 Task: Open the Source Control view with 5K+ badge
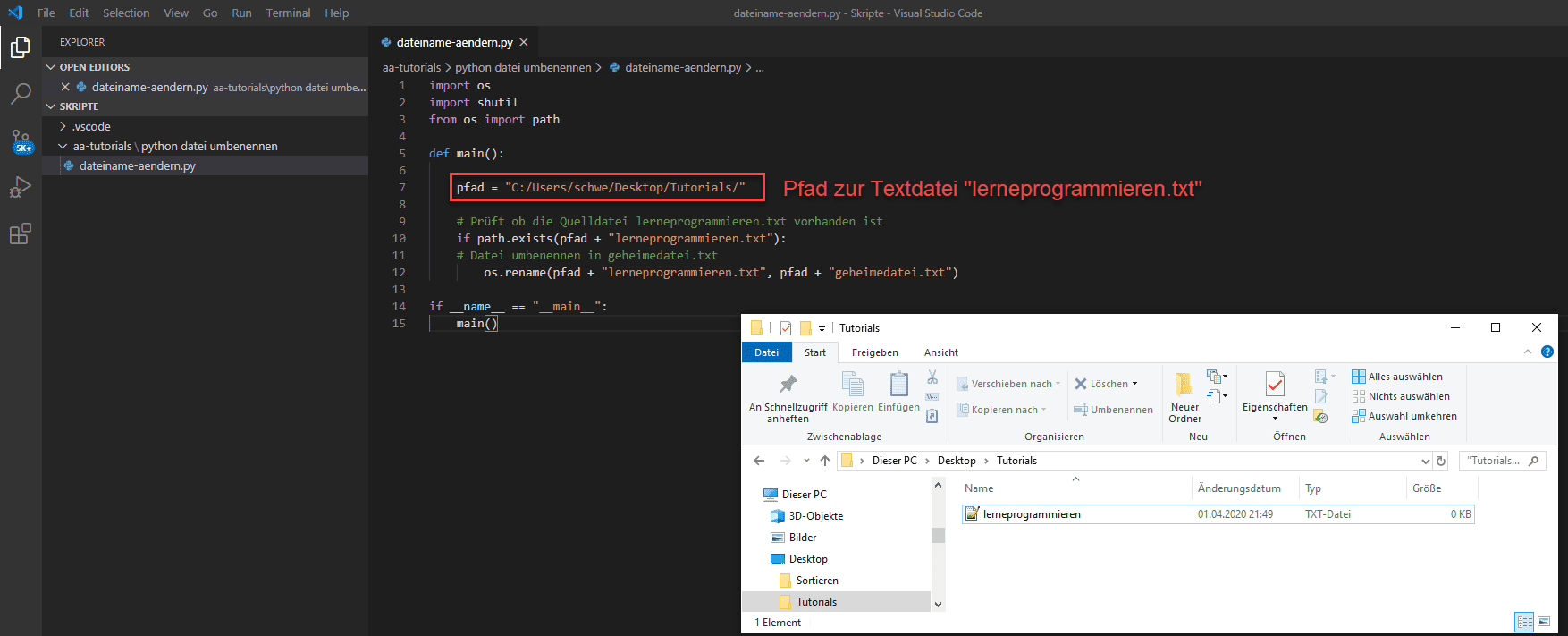[x=21, y=141]
